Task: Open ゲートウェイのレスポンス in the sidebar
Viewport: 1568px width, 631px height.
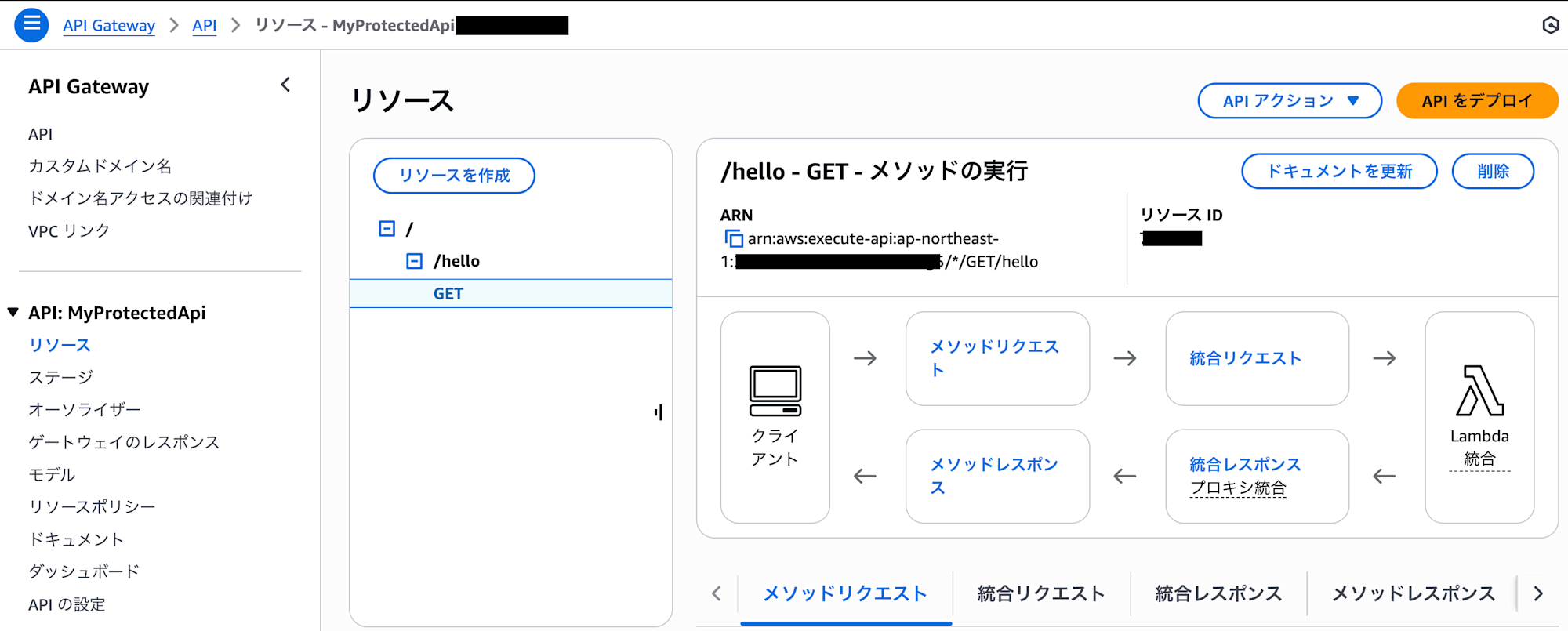Action: (x=124, y=442)
